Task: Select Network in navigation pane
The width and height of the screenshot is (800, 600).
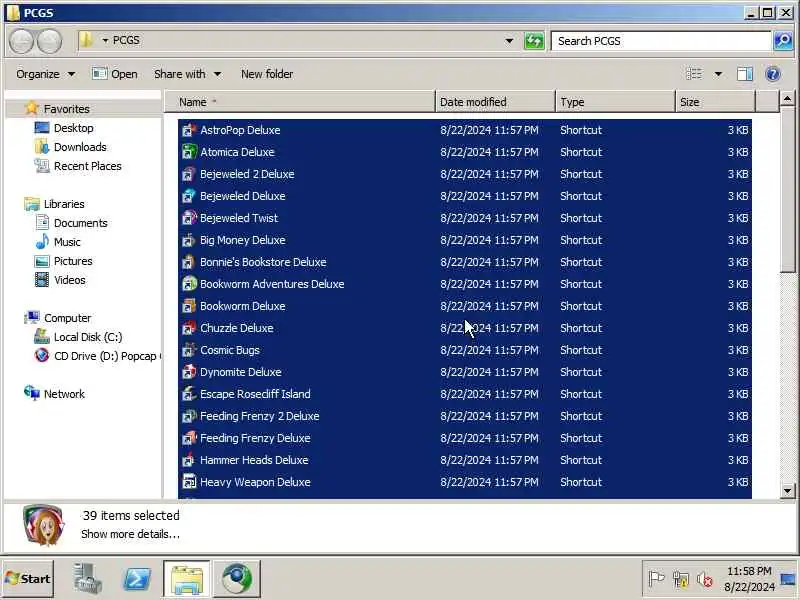Action: [x=54, y=394]
